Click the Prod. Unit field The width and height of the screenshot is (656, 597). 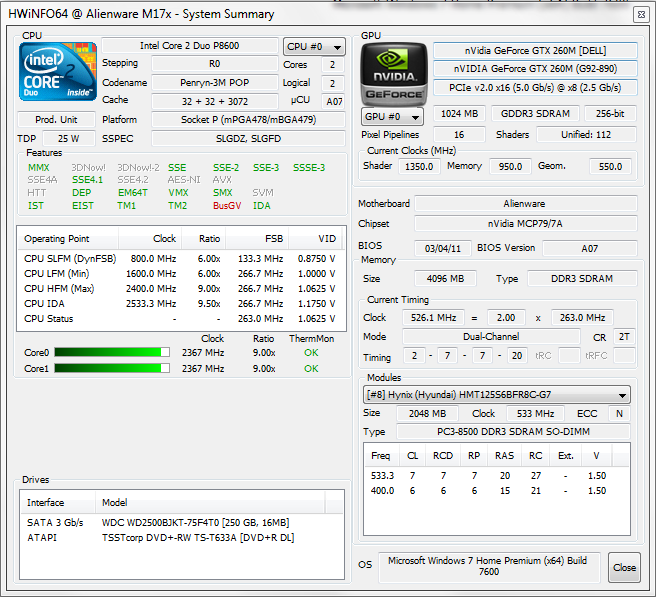point(56,120)
